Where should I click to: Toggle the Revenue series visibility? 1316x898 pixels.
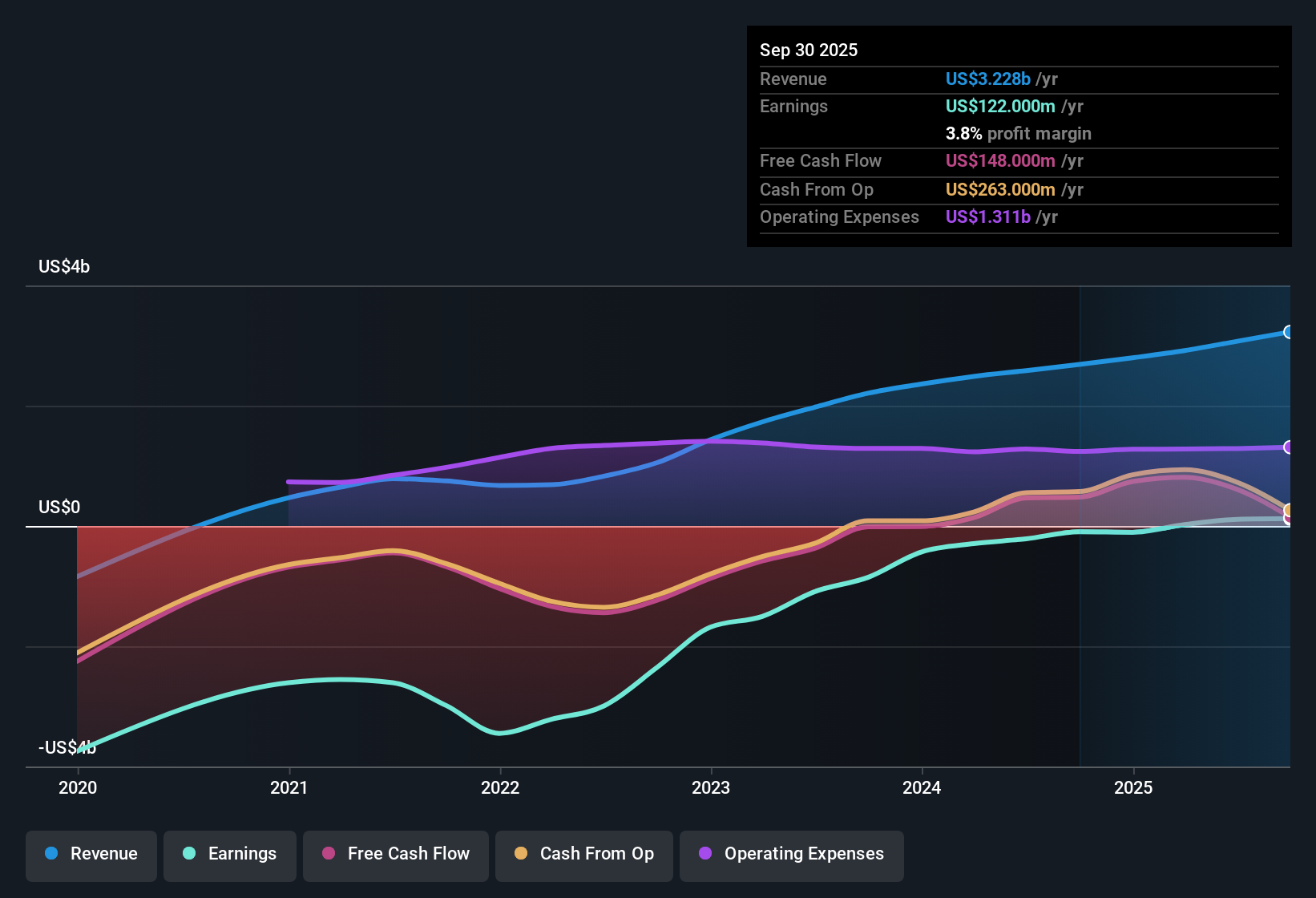91,854
